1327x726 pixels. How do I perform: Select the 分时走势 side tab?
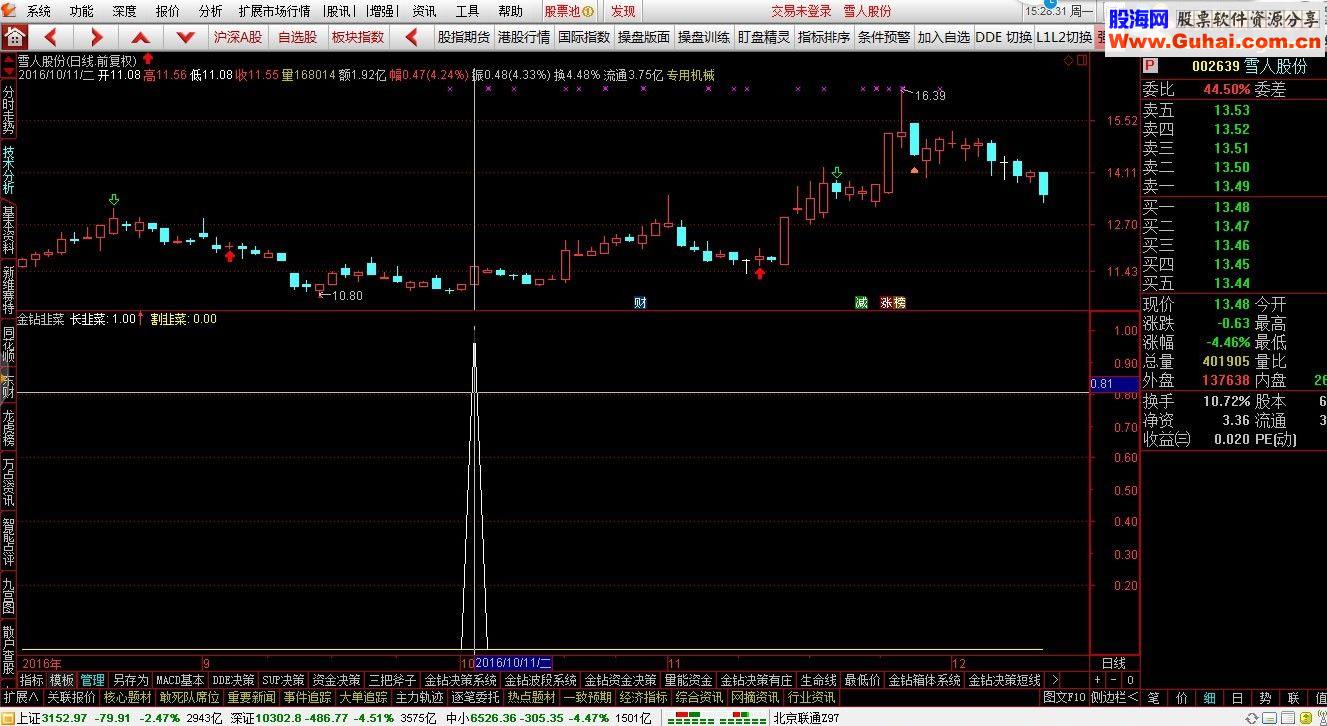tap(8, 108)
